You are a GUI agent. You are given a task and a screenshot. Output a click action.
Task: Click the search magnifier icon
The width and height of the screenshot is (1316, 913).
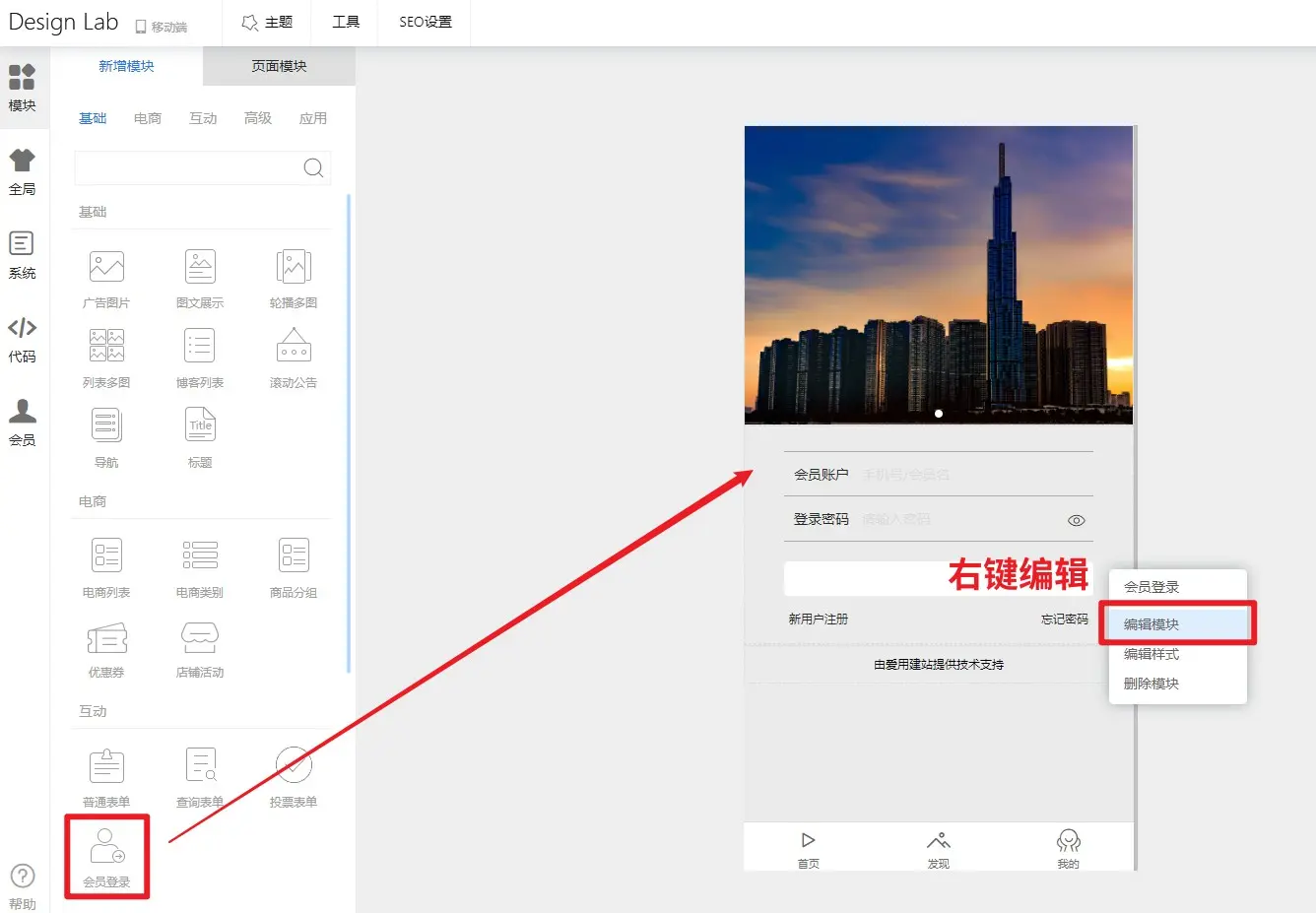313,168
